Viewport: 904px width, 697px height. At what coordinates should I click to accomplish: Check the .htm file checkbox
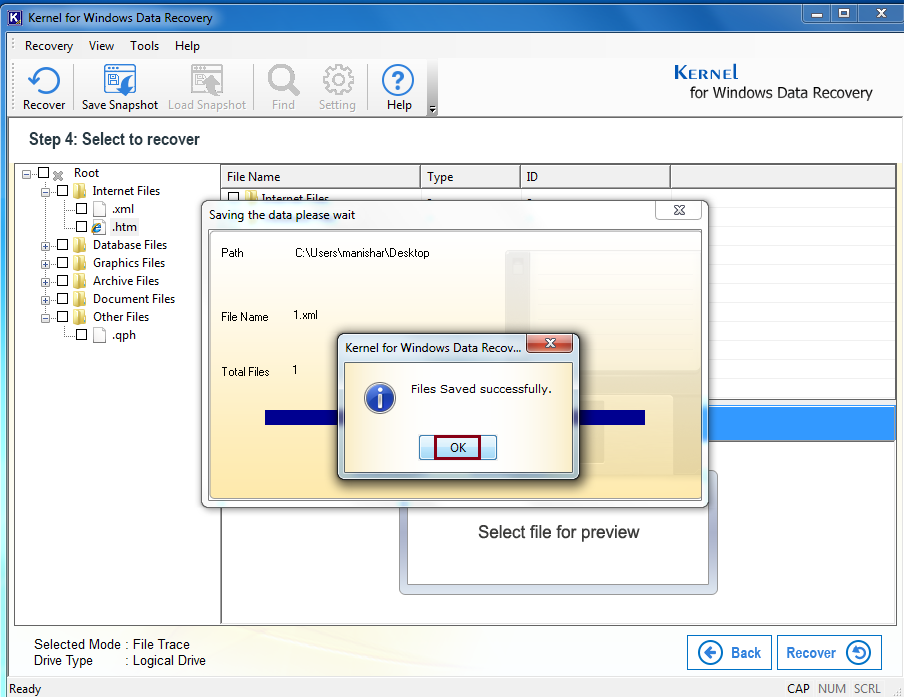[x=81, y=227]
